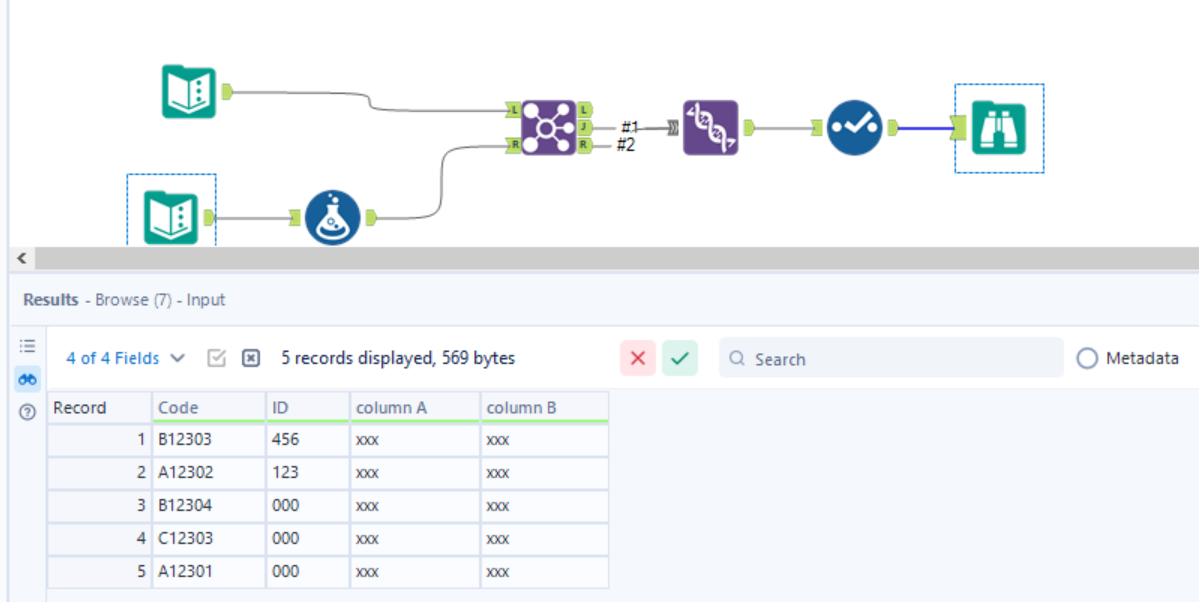The width and height of the screenshot is (1199, 602).
Task: Click the list icon atop the Results sidebar
Action: (27, 346)
